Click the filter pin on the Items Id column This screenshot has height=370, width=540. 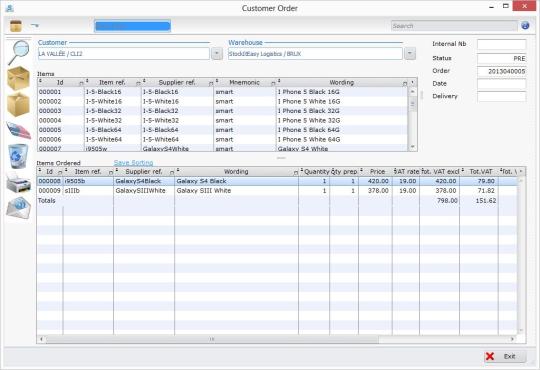(81, 83)
